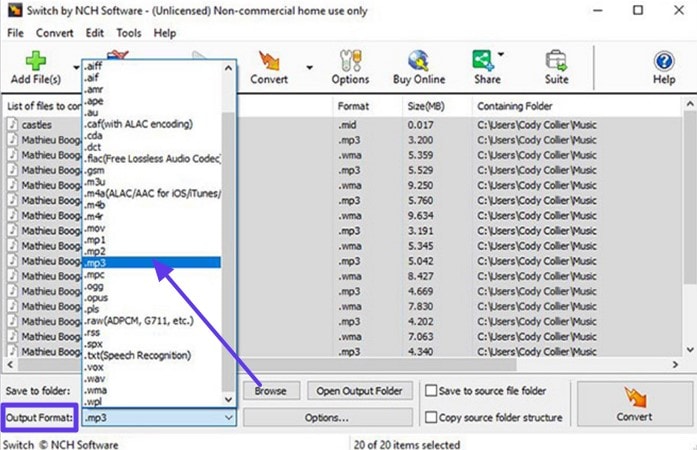Viewport: 697px width, 450px height.
Task: Select .wma in the format list
Action: pos(152,390)
